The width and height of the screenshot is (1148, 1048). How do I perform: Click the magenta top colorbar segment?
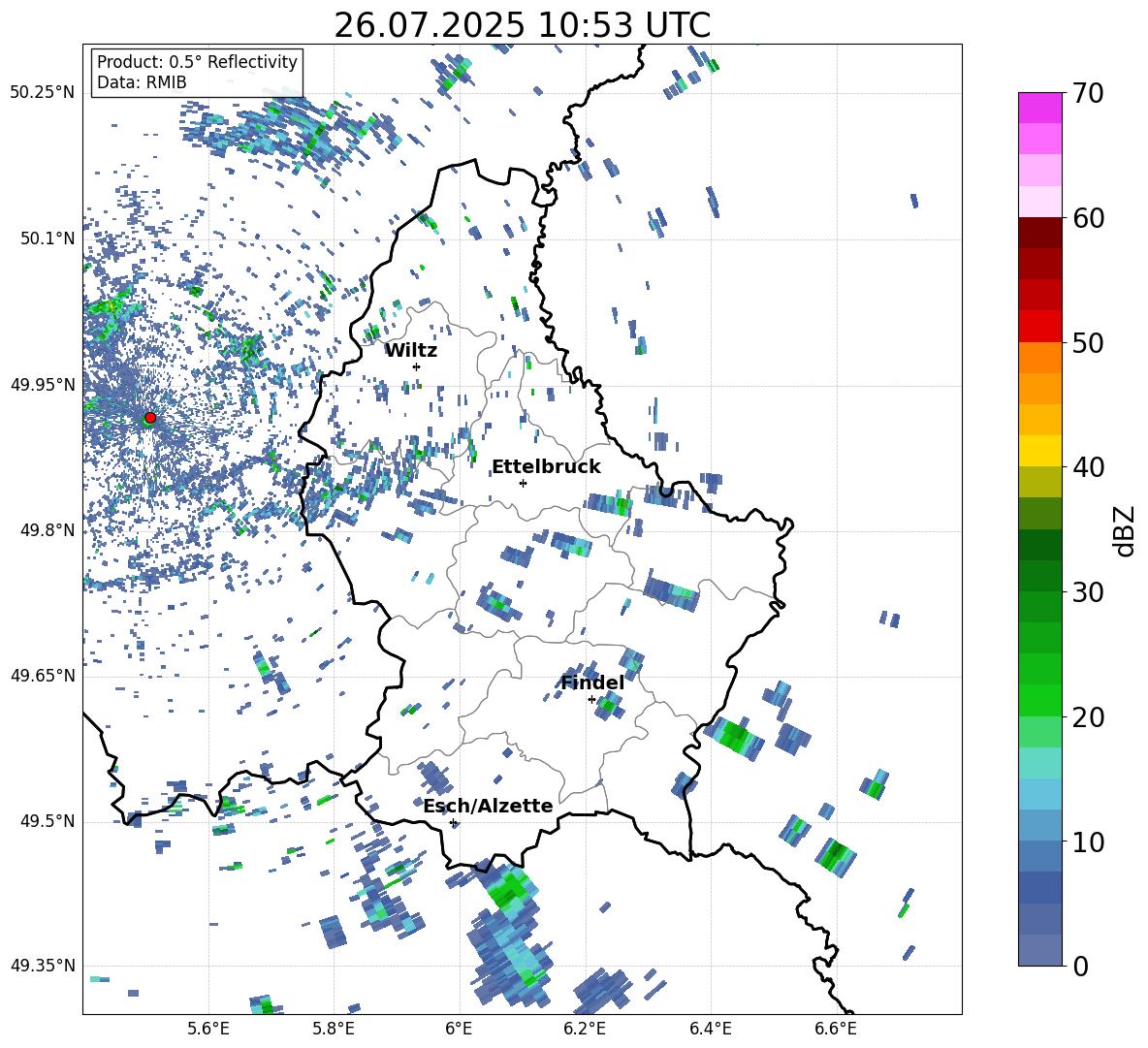coord(1039,108)
